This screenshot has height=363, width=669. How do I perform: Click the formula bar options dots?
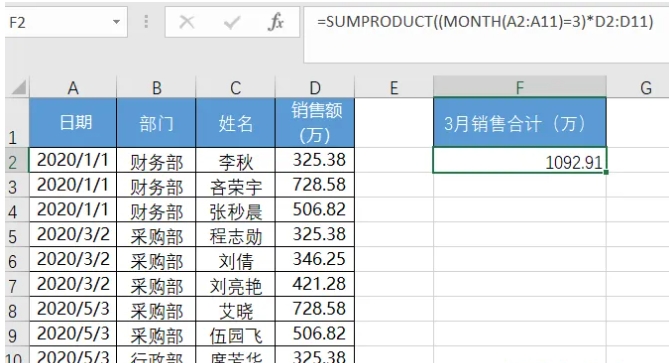pyautogui.click(x=146, y=22)
